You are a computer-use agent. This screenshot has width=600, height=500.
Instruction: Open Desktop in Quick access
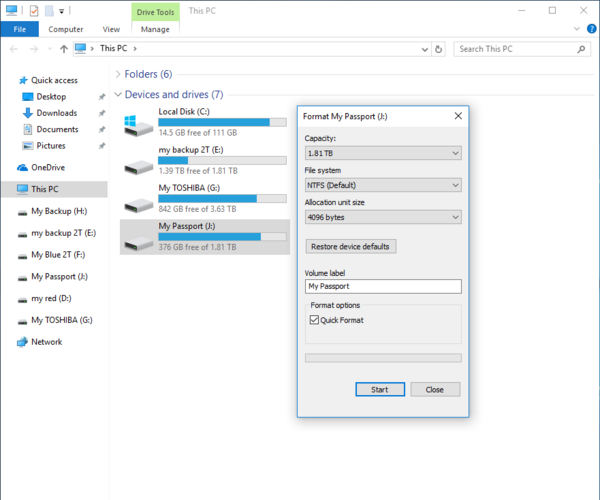click(51, 97)
